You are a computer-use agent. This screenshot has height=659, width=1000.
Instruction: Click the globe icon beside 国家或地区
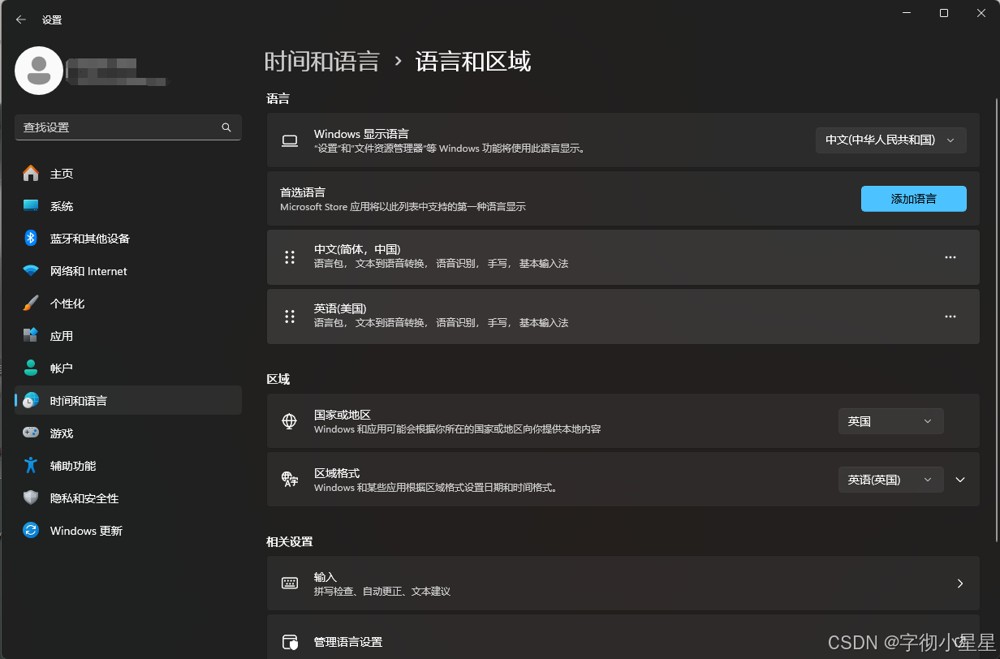pyautogui.click(x=290, y=421)
